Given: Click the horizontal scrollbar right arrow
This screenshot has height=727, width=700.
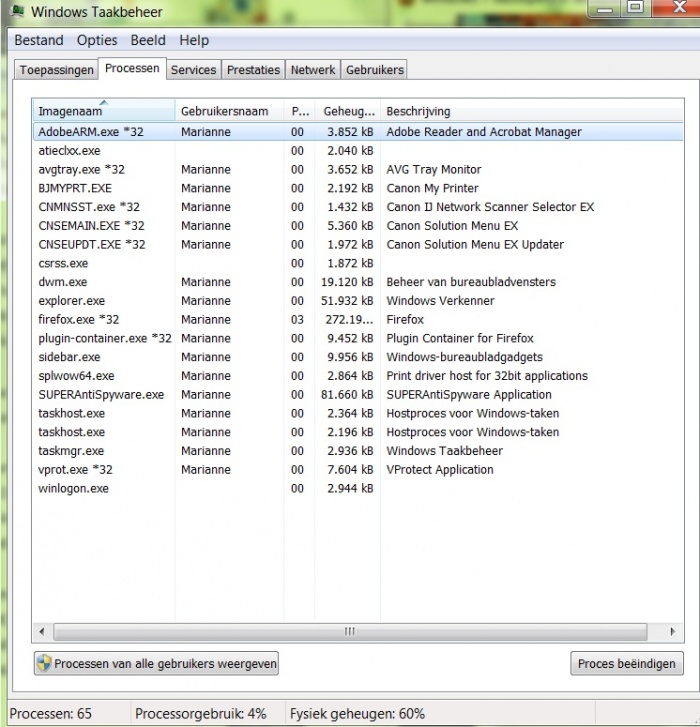Looking at the screenshot, I should [x=672, y=631].
